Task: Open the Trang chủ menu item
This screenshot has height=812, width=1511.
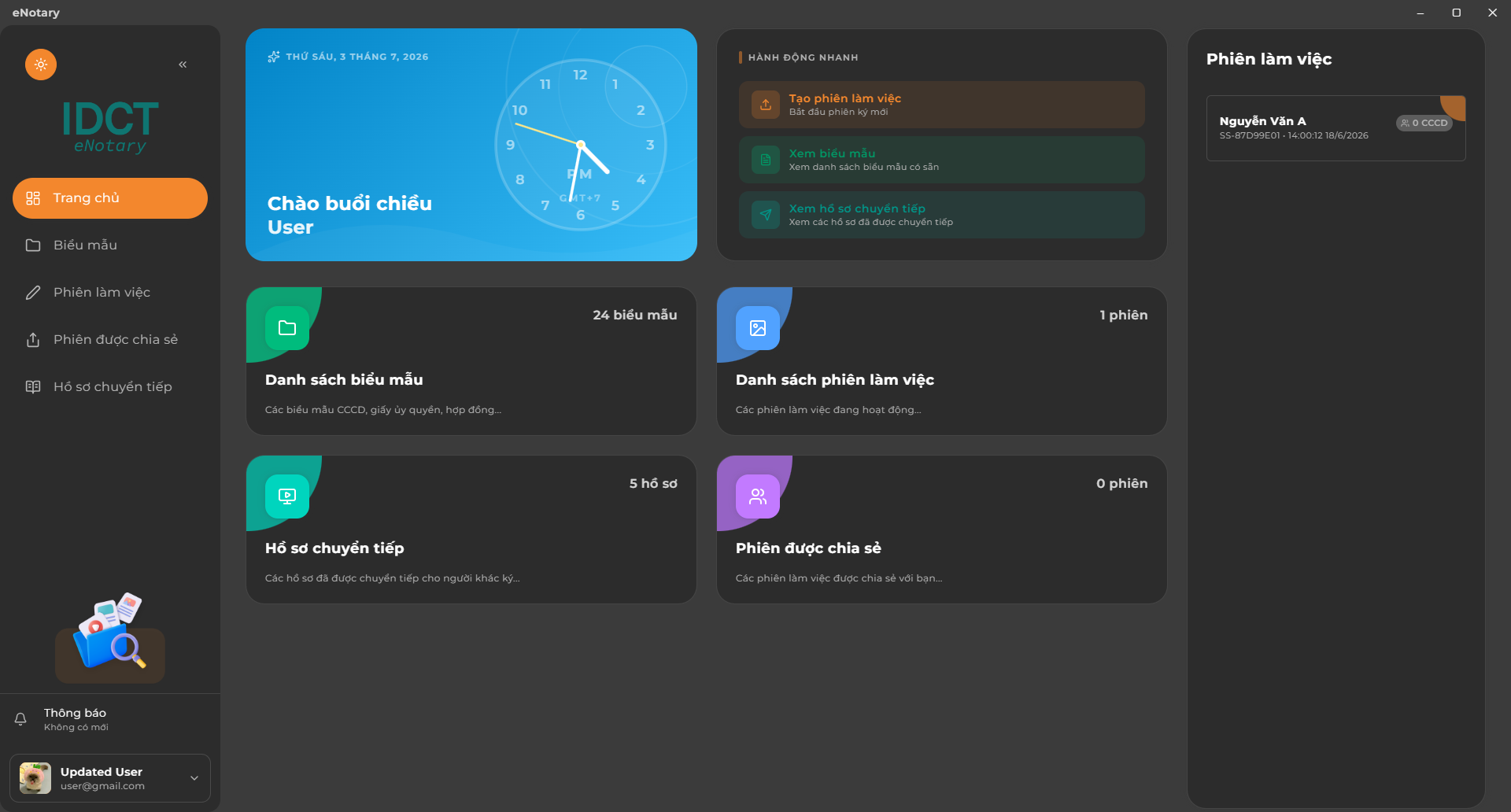Action: coord(110,198)
